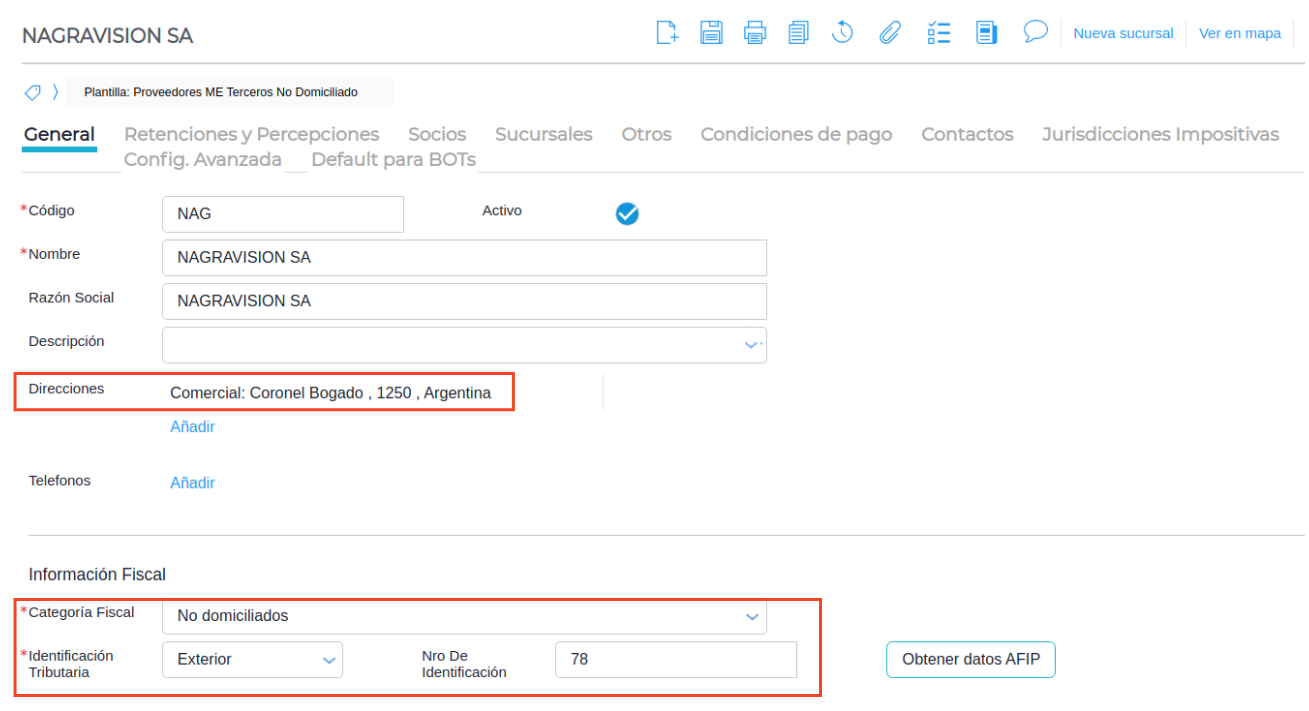Switch to the Sucursales tab

click(x=543, y=134)
